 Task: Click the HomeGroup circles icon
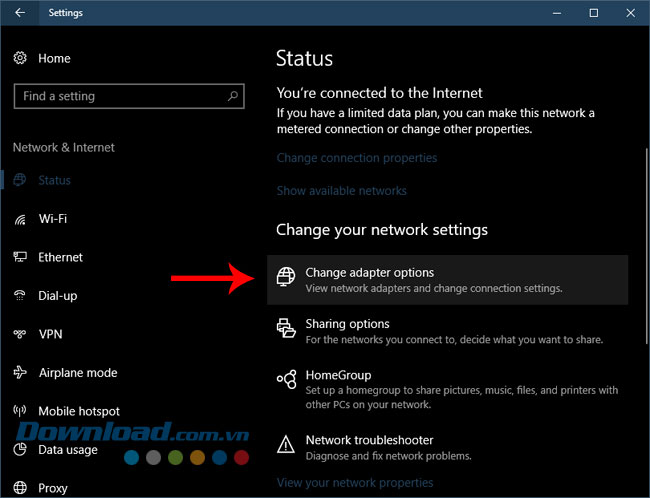coord(286,379)
